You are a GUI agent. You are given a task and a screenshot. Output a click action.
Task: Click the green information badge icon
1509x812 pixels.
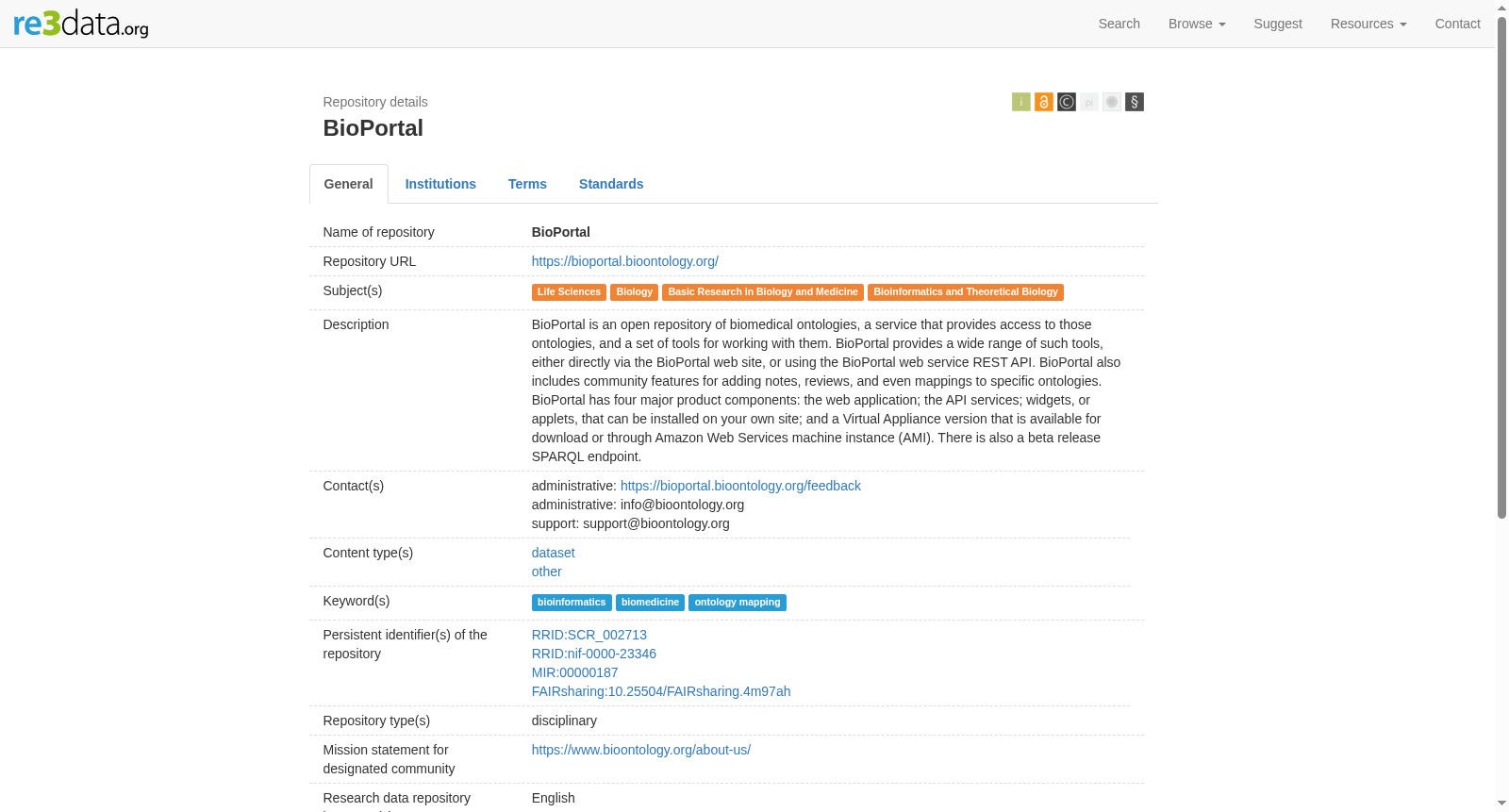[1021, 102]
